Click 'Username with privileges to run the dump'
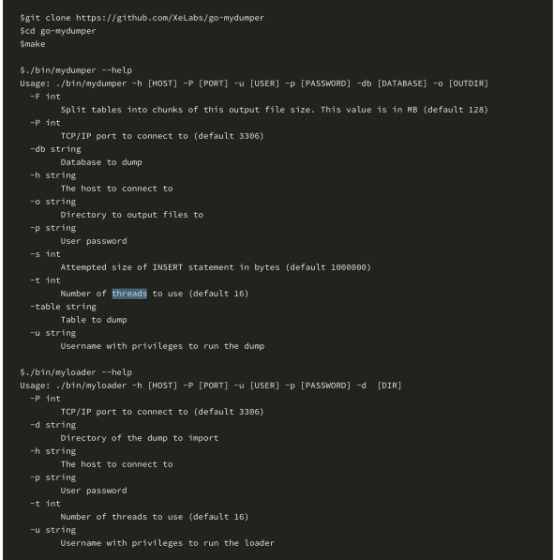This screenshot has height=560, width=554. 163,346
